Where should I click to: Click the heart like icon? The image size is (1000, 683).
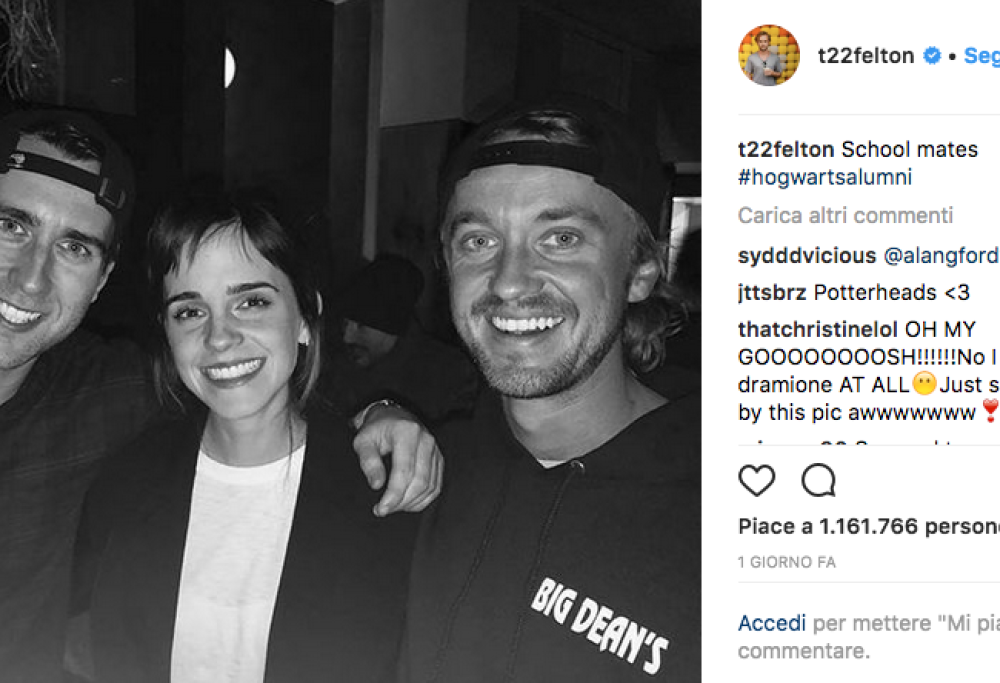(x=756, y=480)
